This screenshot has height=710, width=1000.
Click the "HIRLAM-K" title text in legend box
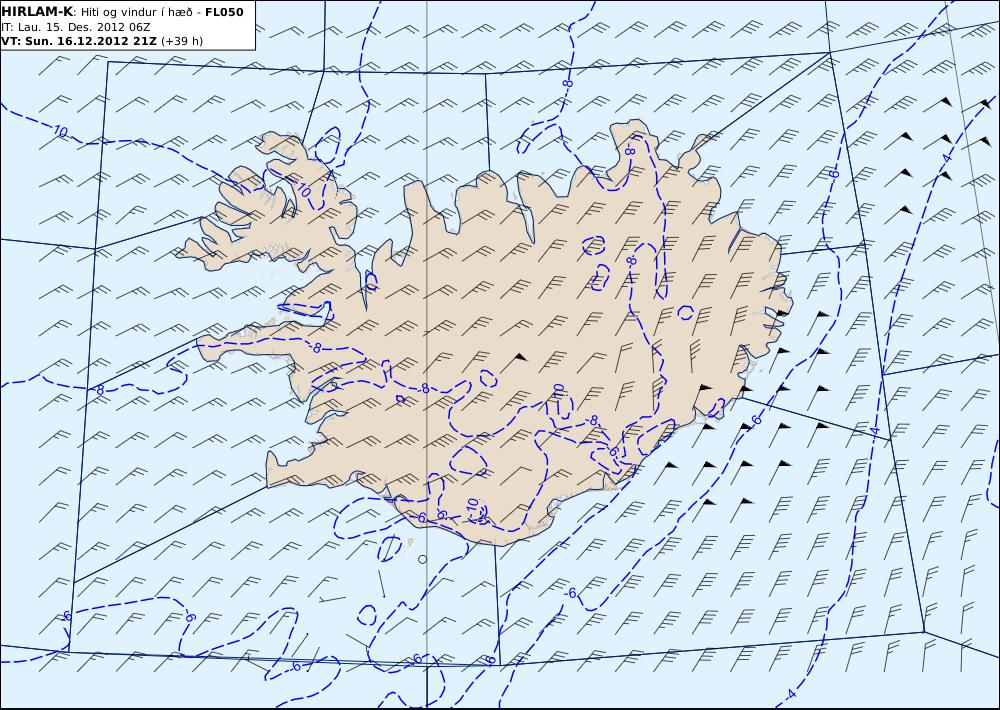36,11
